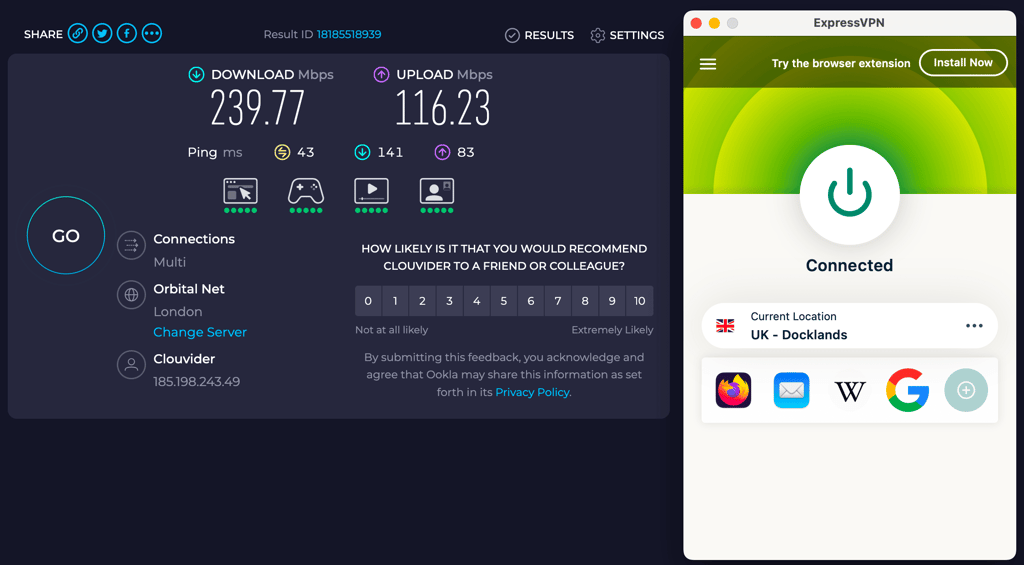Open Ookla Privacy Policy link
Viewport: 1024px width, 565px height.
[x=532, y=393]
